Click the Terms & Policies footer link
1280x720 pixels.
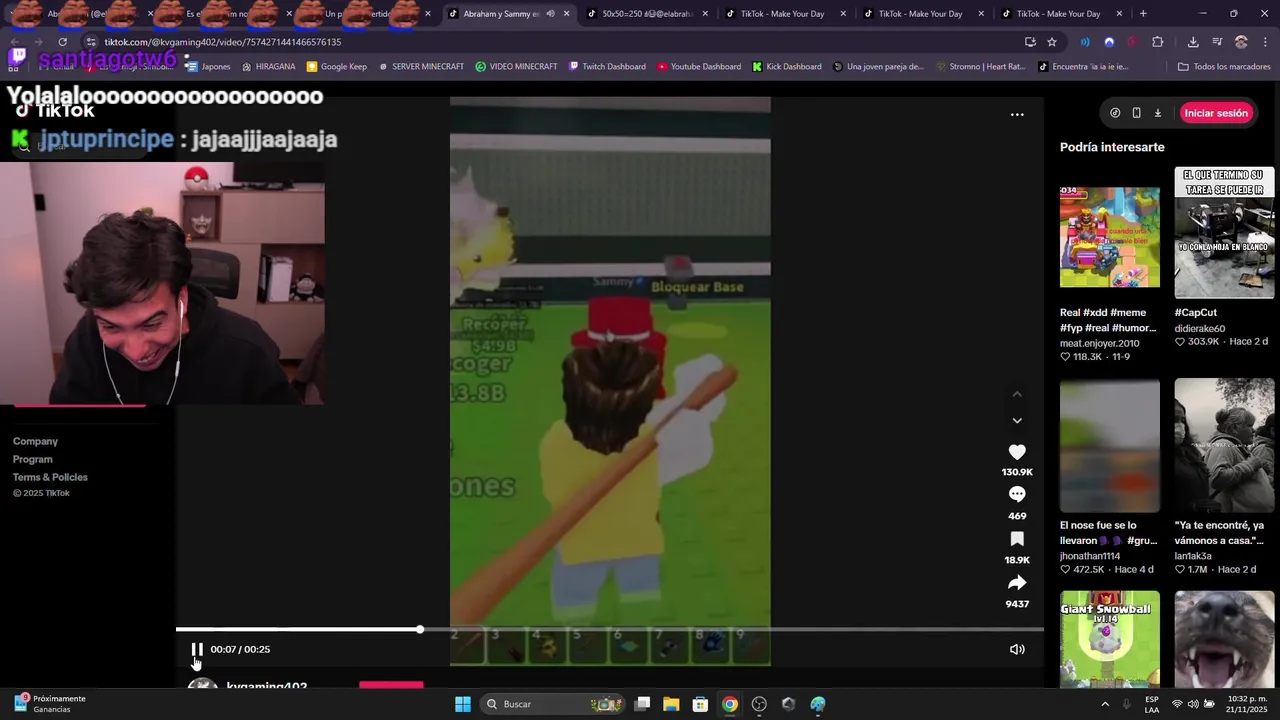tap(50, 477)
